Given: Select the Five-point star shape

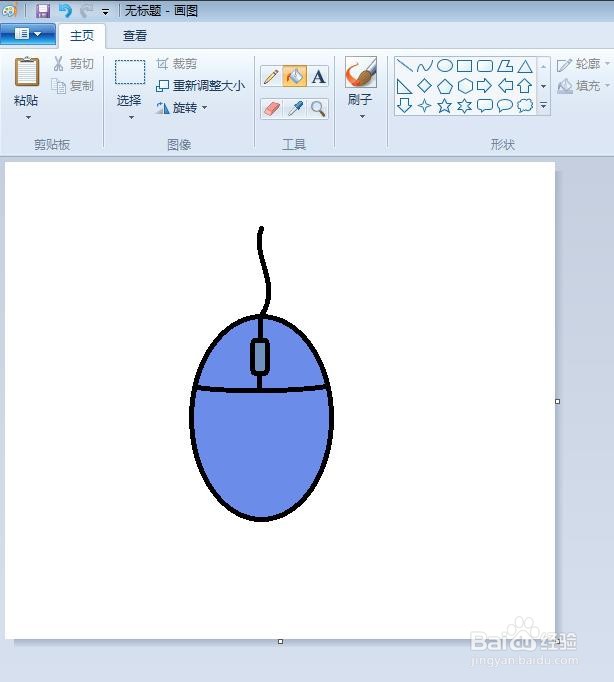Looking at the screenshot, I should (x=444, y=105).
